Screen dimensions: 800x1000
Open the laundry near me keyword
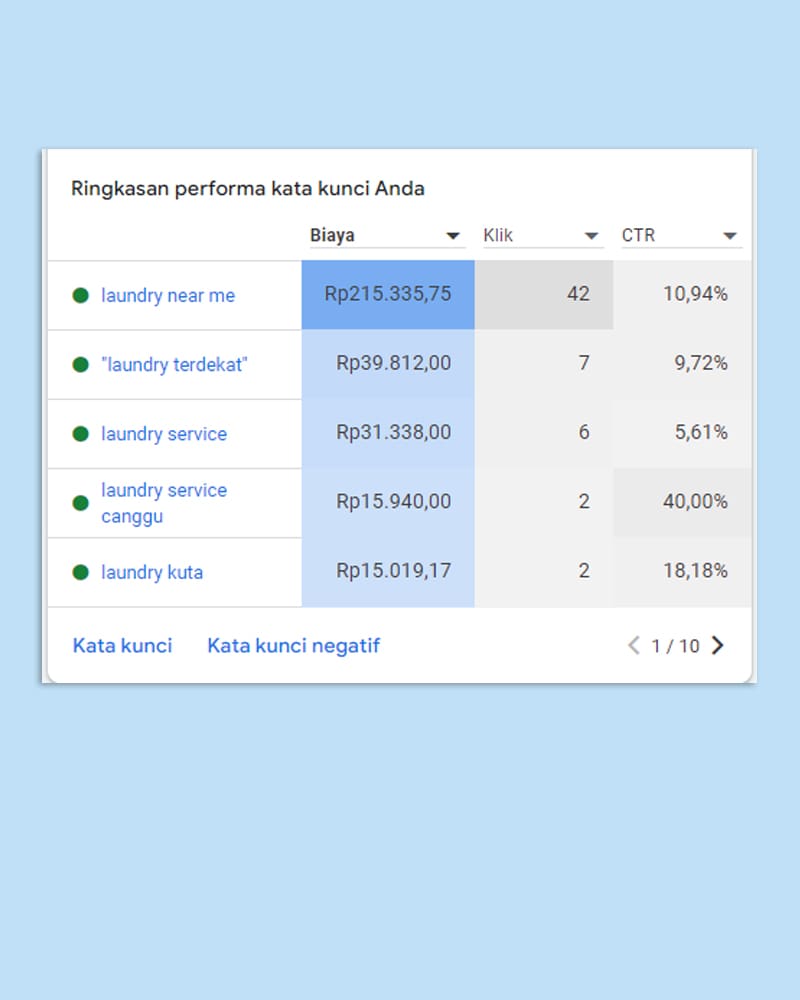[x=168, y=296]
